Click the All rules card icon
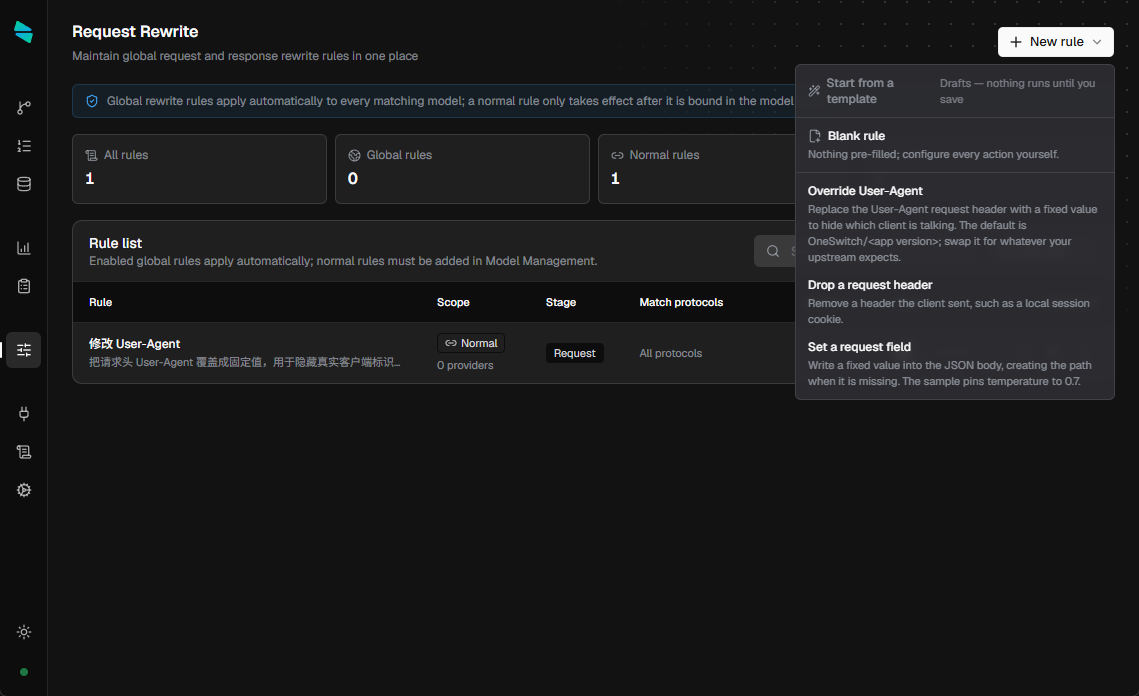 pos(91,155)
